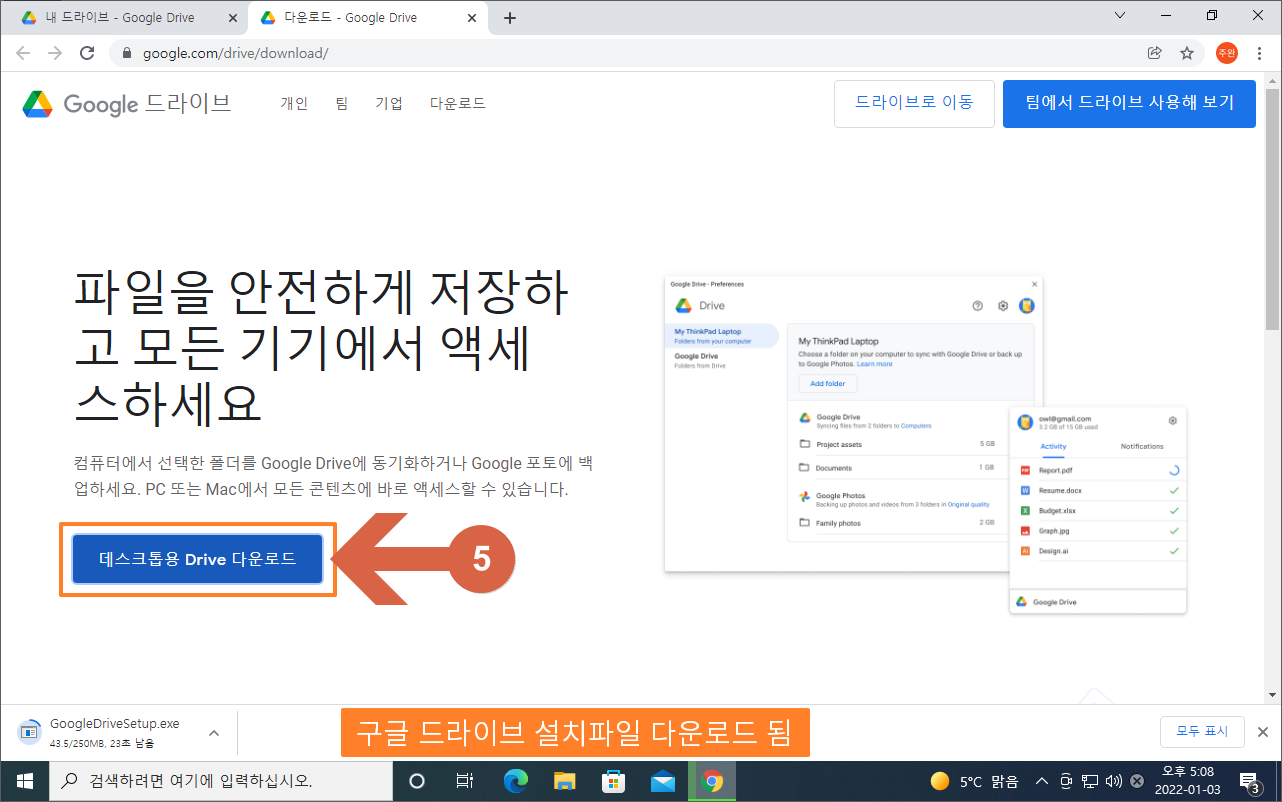Click 모두 표시 downloads button
Image resolution: width=1282 pixels, height=802 pixels.
1202,731
